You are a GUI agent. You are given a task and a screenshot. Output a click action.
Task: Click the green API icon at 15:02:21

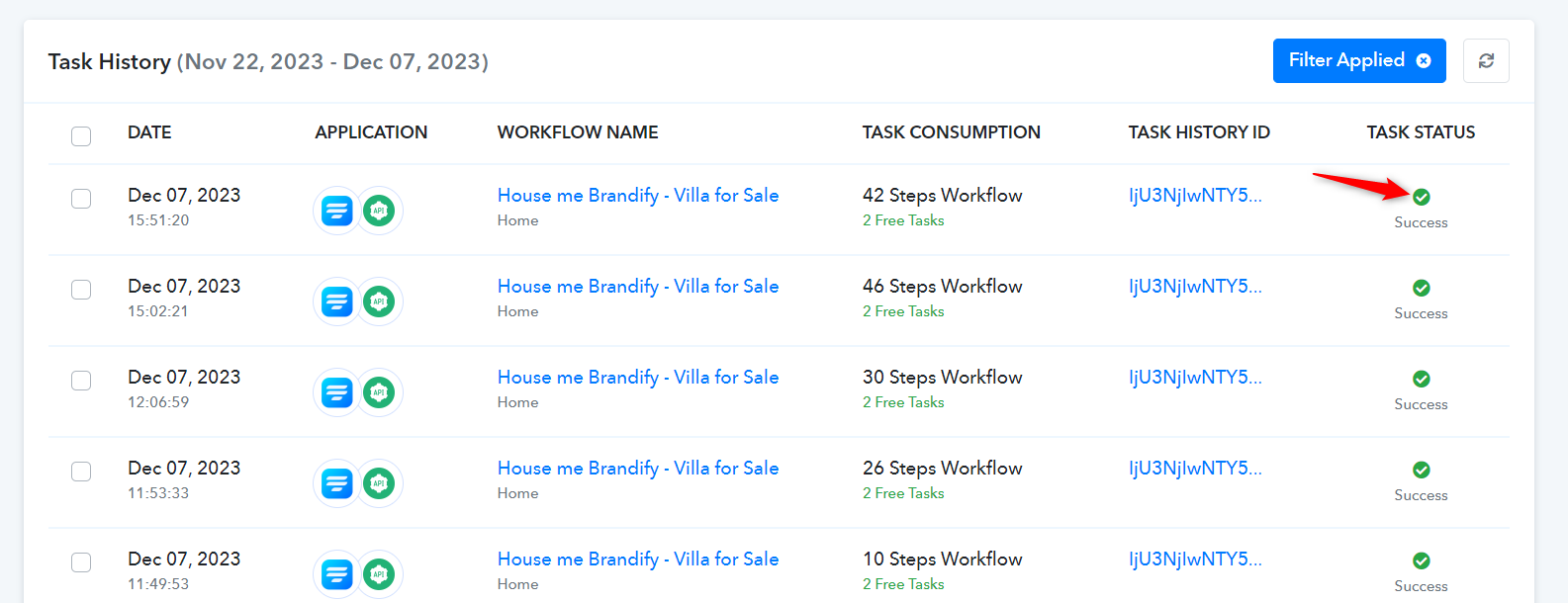[379, 301]
